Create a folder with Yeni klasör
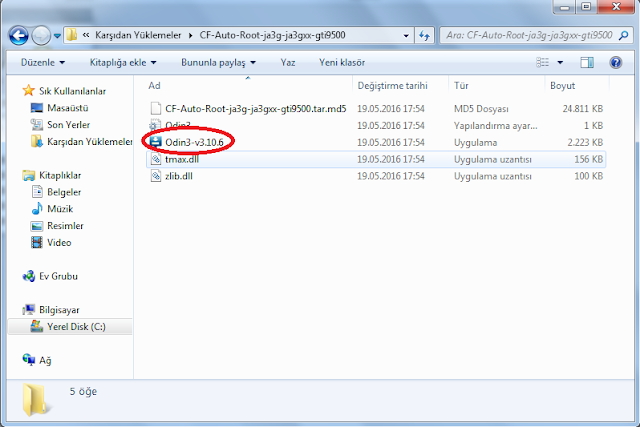 [x=342, y=62]
